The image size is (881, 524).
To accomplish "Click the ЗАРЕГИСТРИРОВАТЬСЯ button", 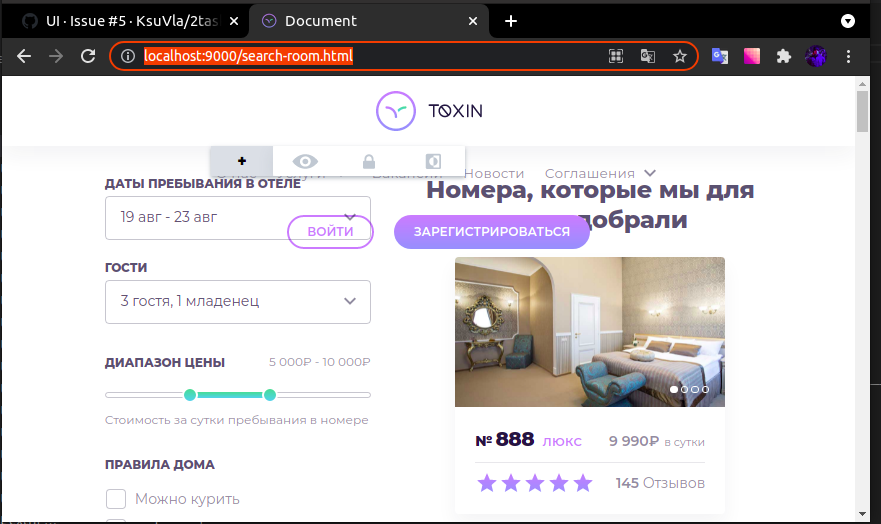I will (492, 231).
